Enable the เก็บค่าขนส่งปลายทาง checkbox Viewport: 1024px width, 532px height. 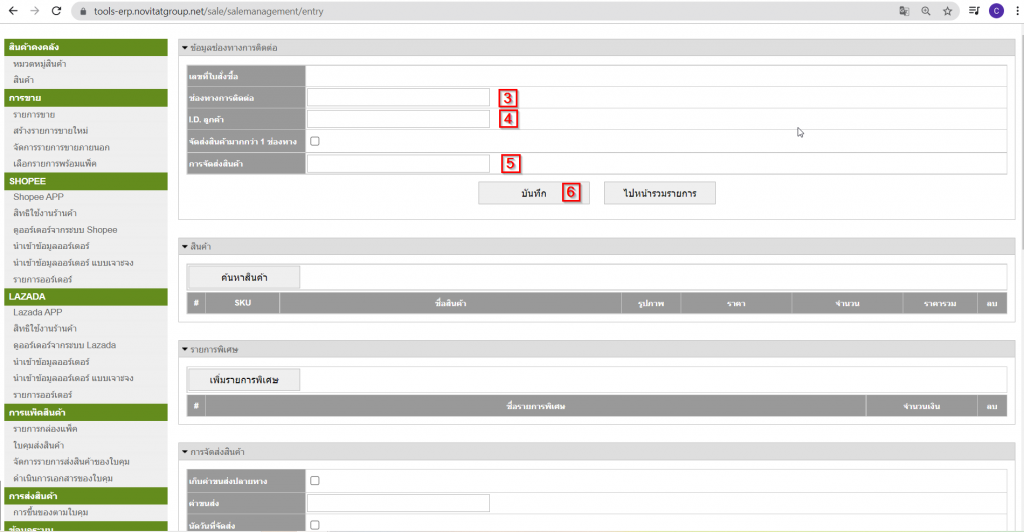click(x=314, y=481)
